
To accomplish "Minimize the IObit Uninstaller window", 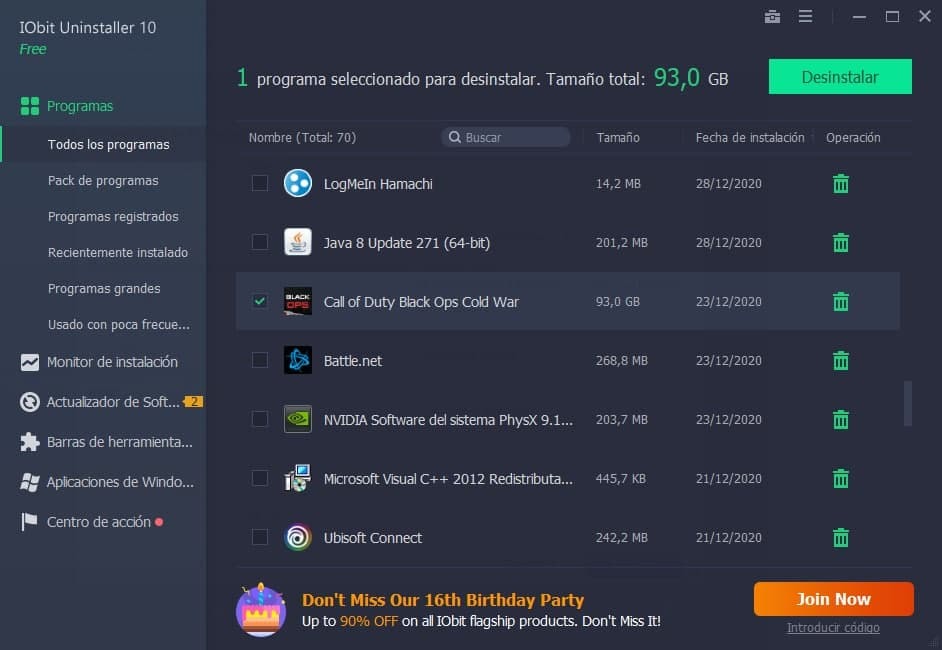I will click(x=859, y=17).
